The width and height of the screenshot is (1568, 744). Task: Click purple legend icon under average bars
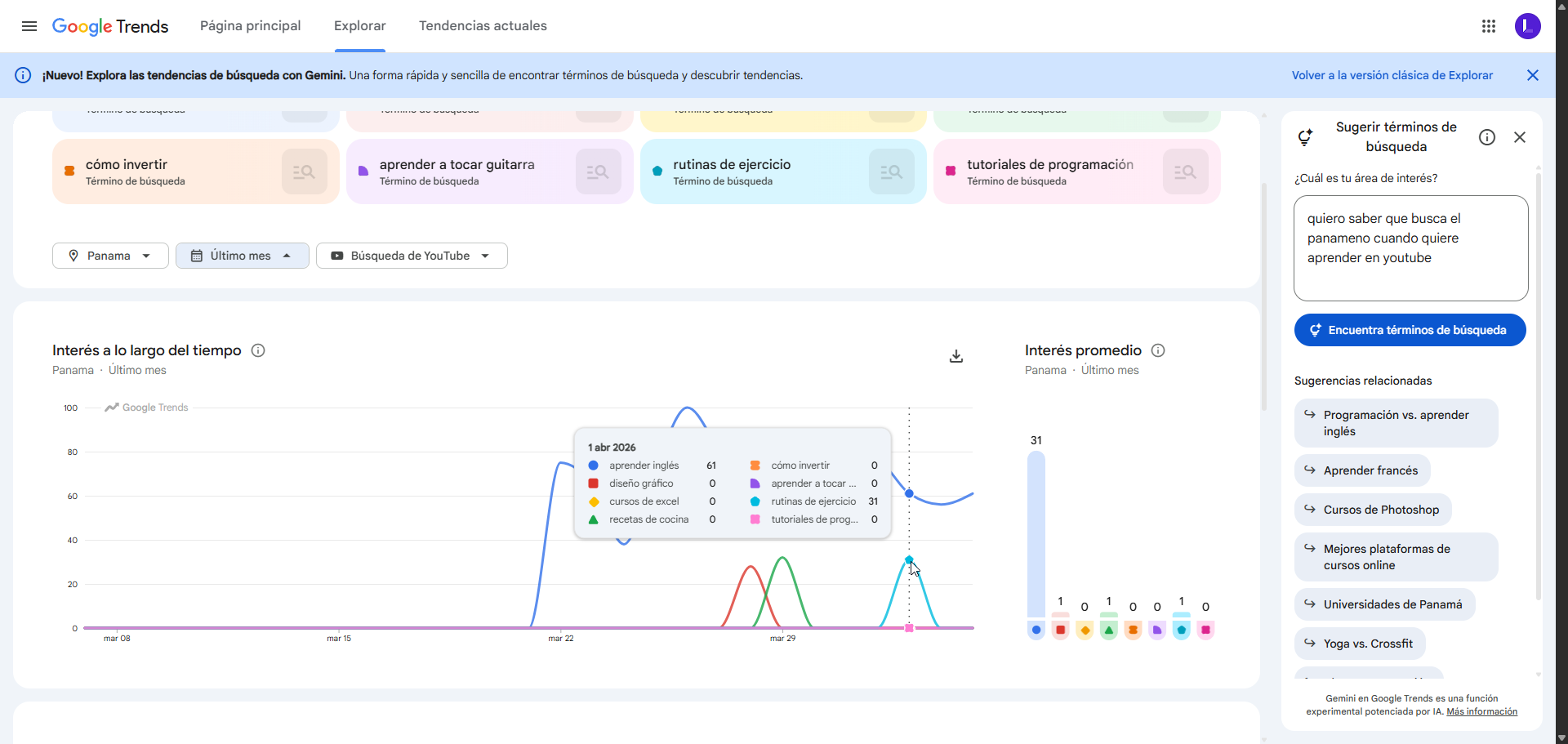pyautogui.click(x=1157, y=630)
